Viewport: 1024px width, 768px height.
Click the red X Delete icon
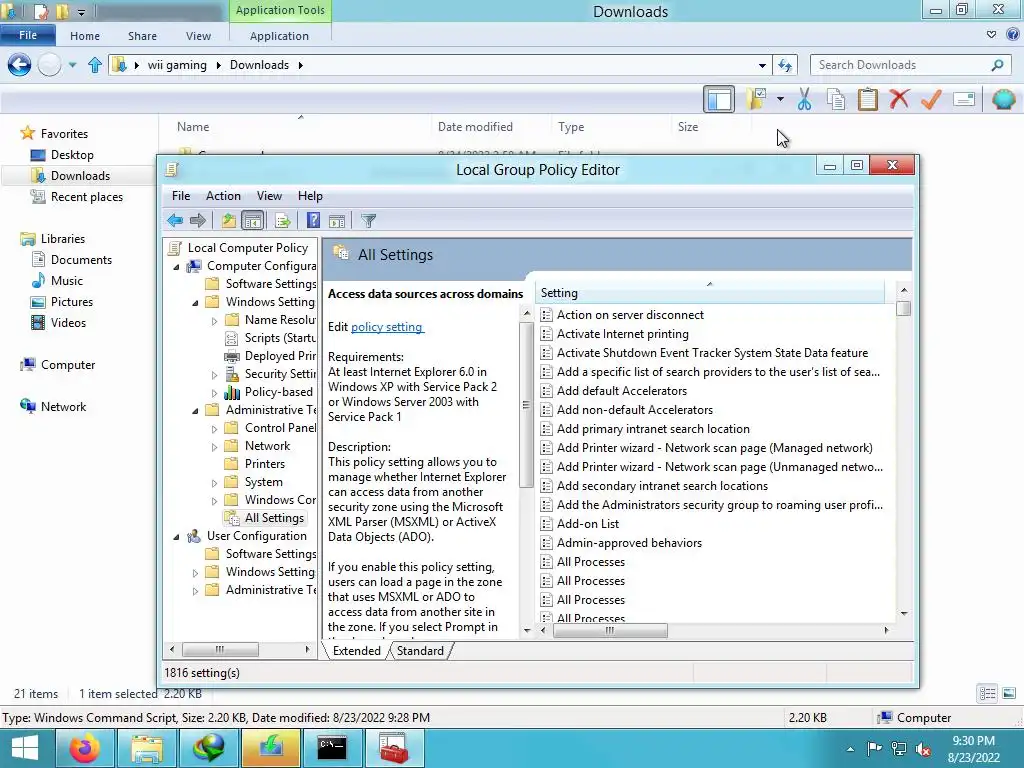(x=899, y=99)
